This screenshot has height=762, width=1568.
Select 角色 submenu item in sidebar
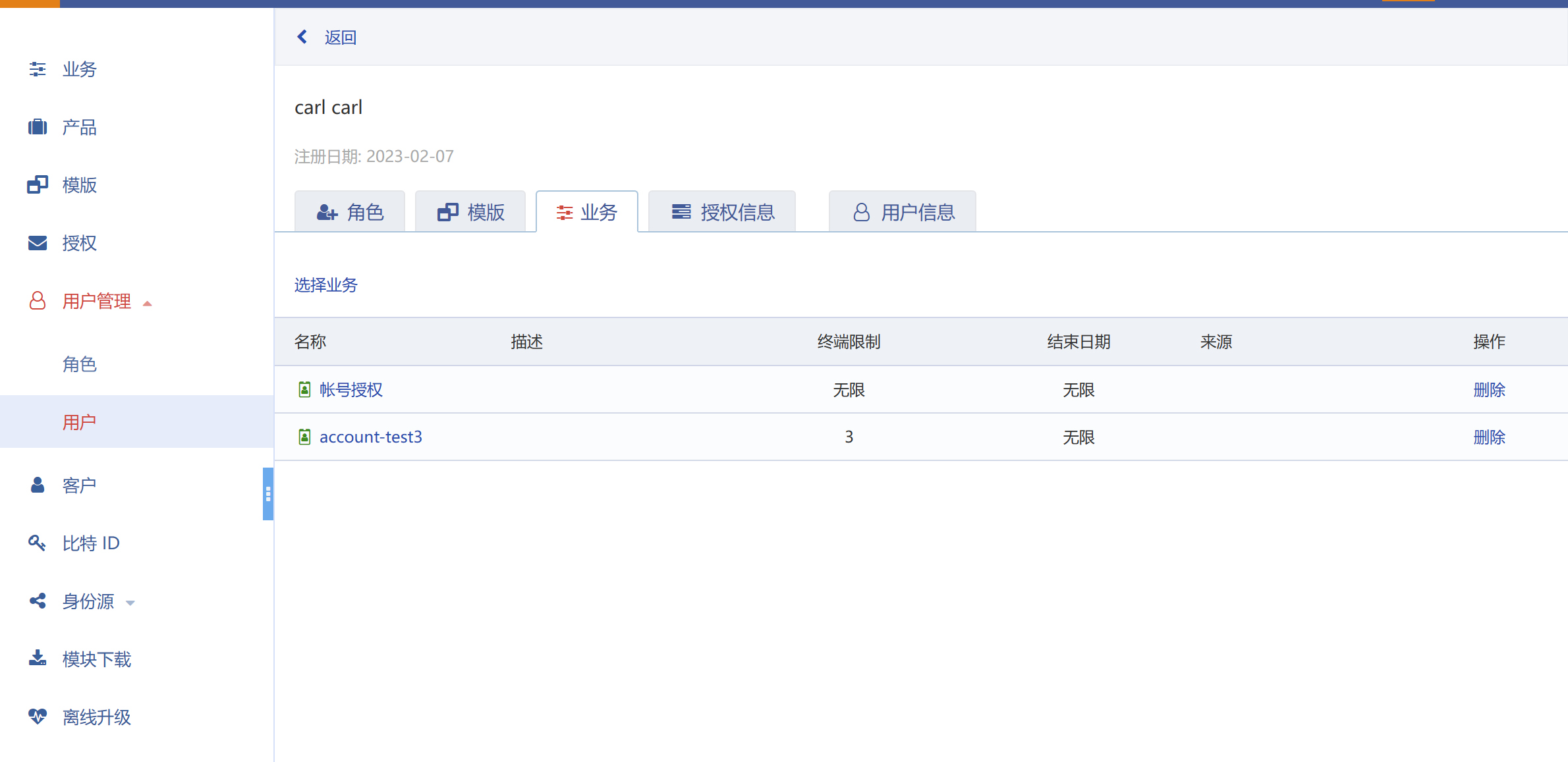pos(80,364)
